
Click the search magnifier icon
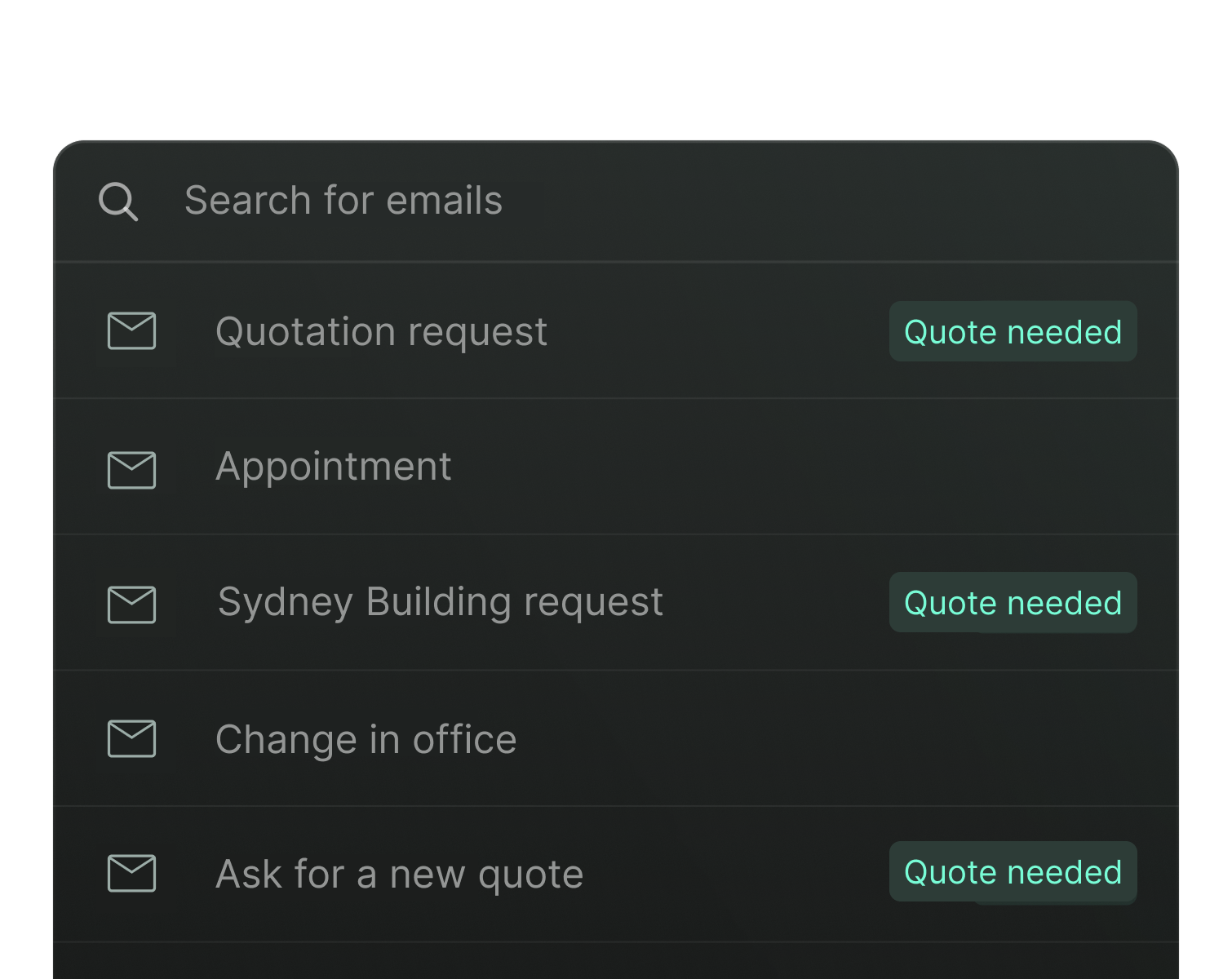click(x=120, y=200)
